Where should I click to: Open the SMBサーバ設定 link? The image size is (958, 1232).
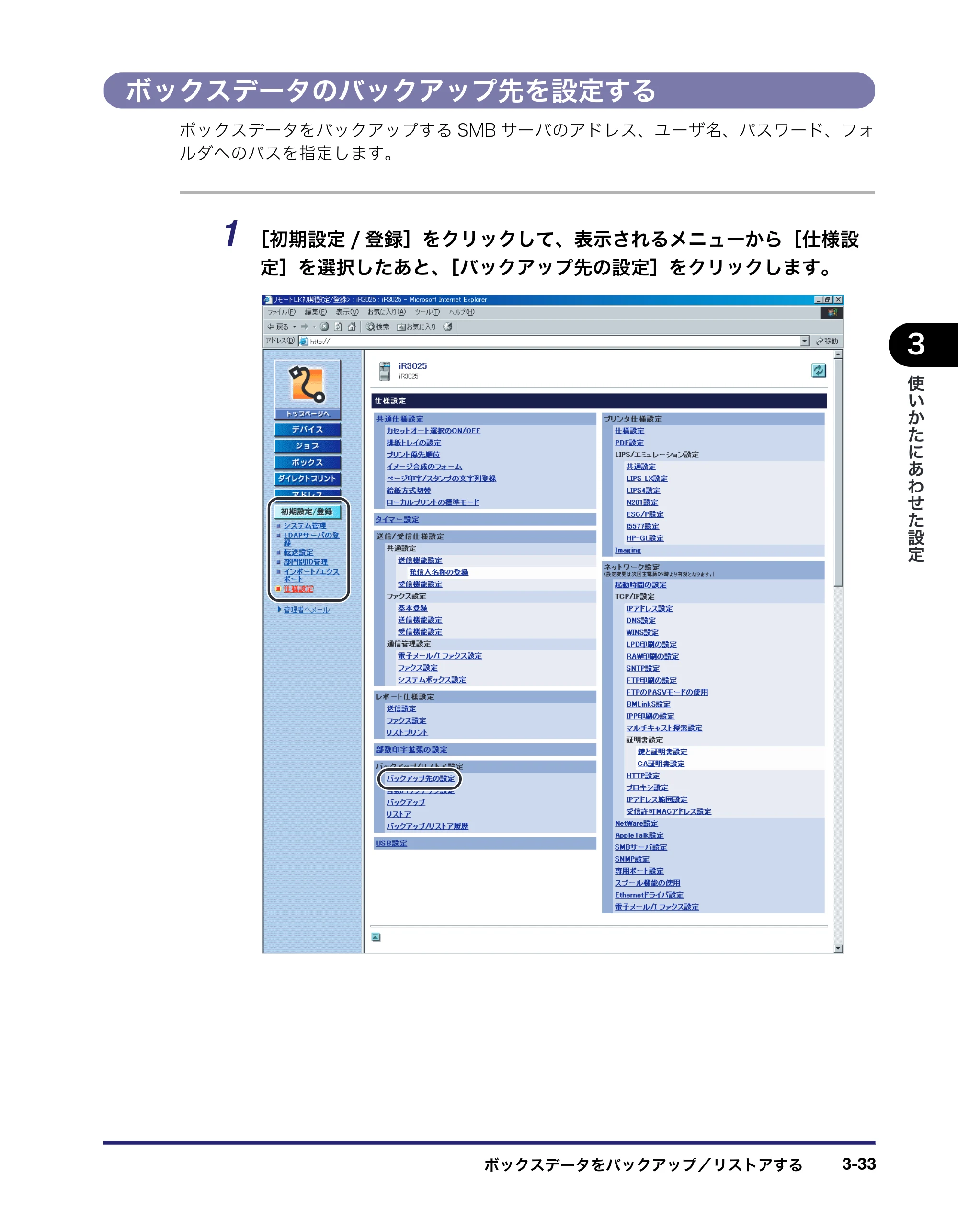point(641,847)
